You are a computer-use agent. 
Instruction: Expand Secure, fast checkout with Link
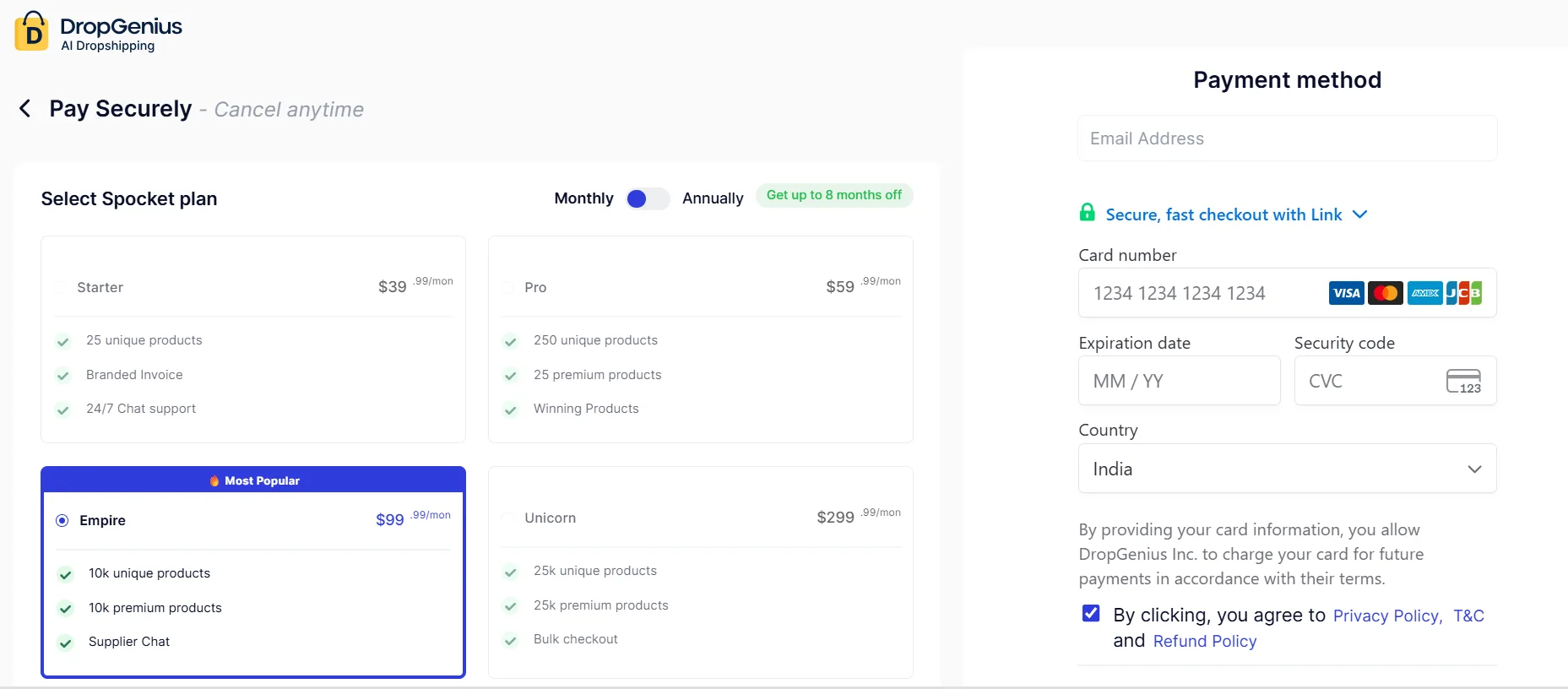point(1236,214)
